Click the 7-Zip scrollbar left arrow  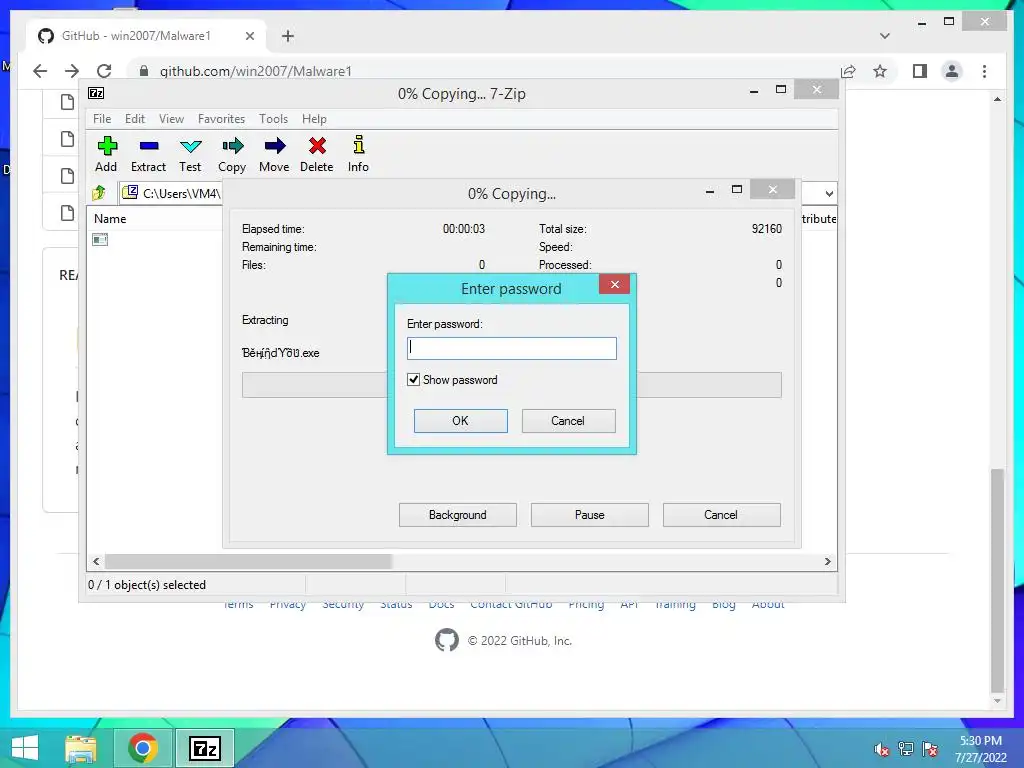click(x=97, y=562)
